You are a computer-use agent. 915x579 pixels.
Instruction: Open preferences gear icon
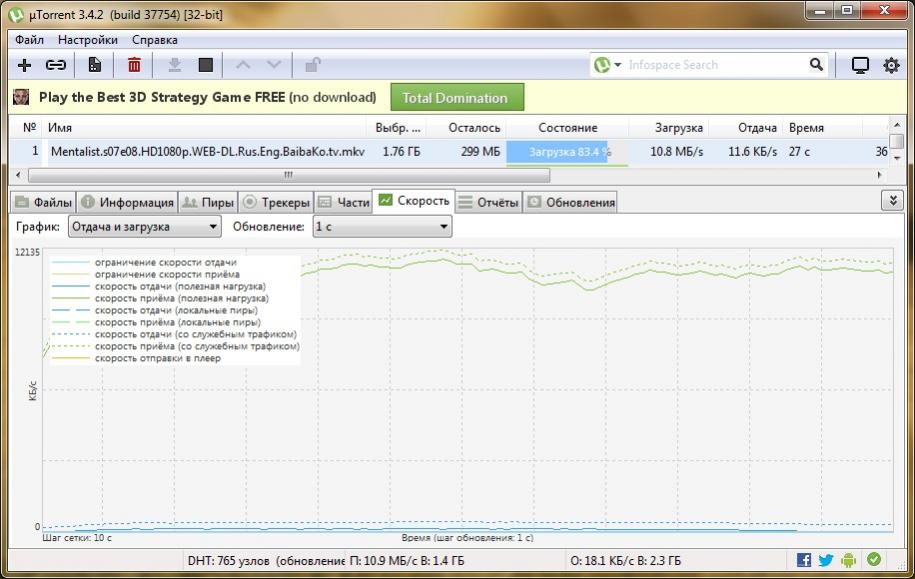click(x=891, y=65)
